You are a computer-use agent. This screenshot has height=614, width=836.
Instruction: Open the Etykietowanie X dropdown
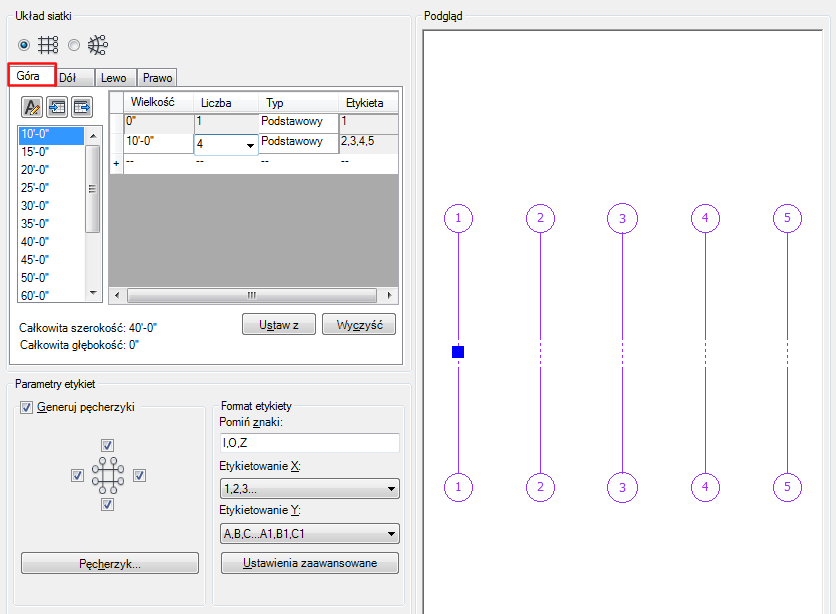coord(310,488)
